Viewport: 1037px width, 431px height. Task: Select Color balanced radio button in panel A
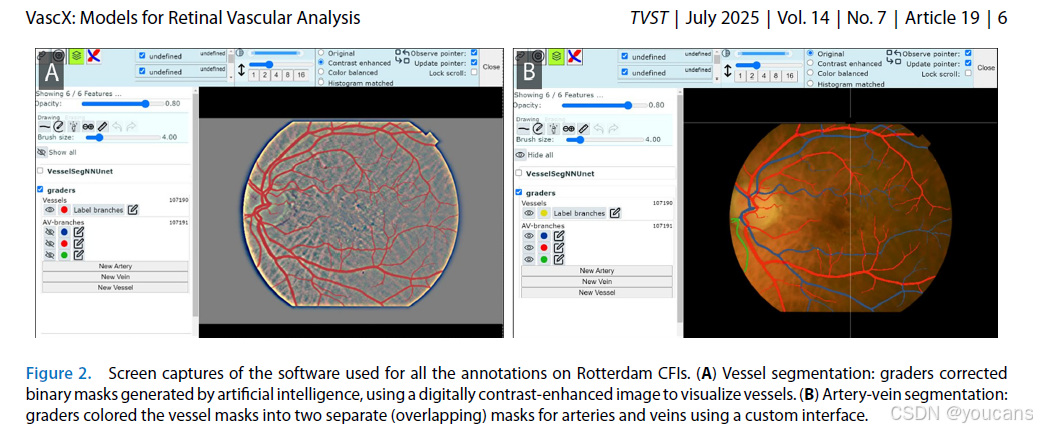pos(321,72)
